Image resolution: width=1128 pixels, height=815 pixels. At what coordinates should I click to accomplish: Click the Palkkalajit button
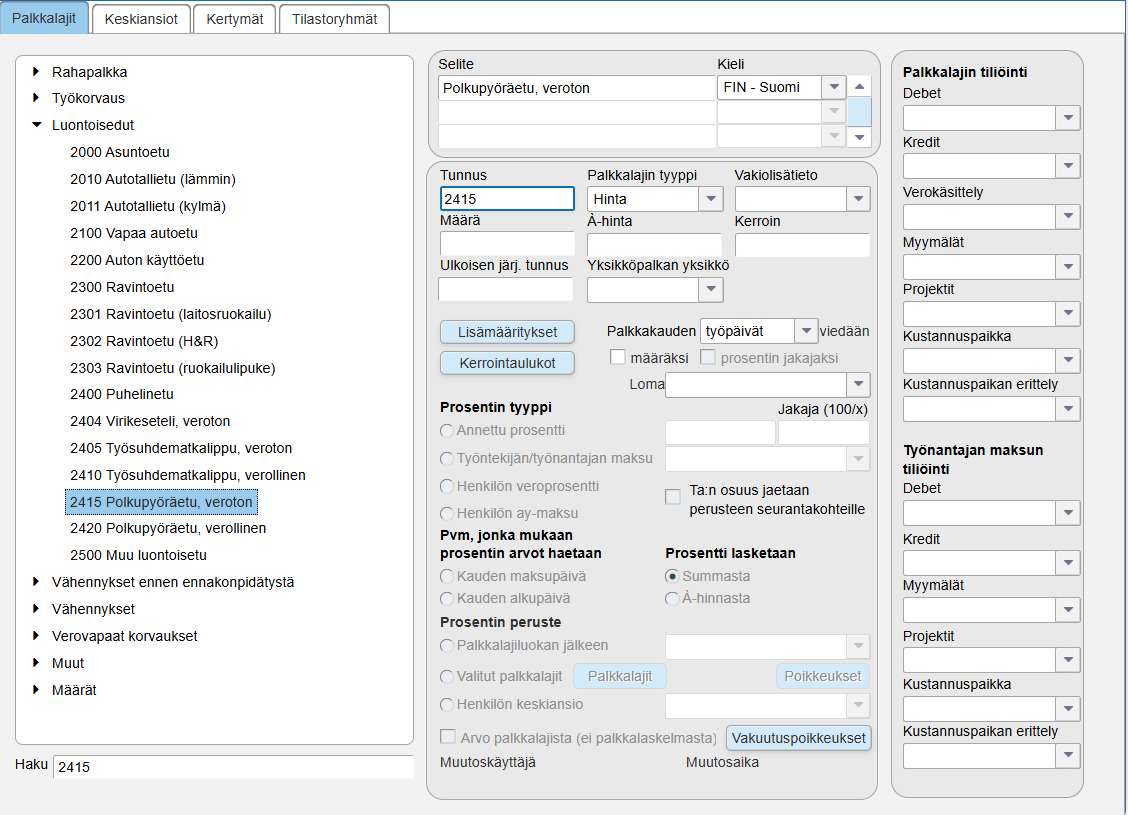click(619, 676)
